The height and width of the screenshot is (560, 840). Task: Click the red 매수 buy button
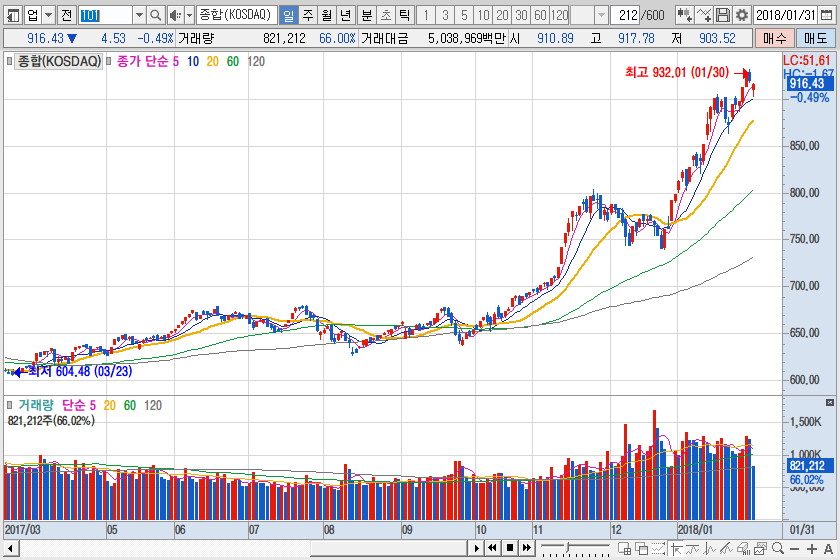click(x=773, y=38)
